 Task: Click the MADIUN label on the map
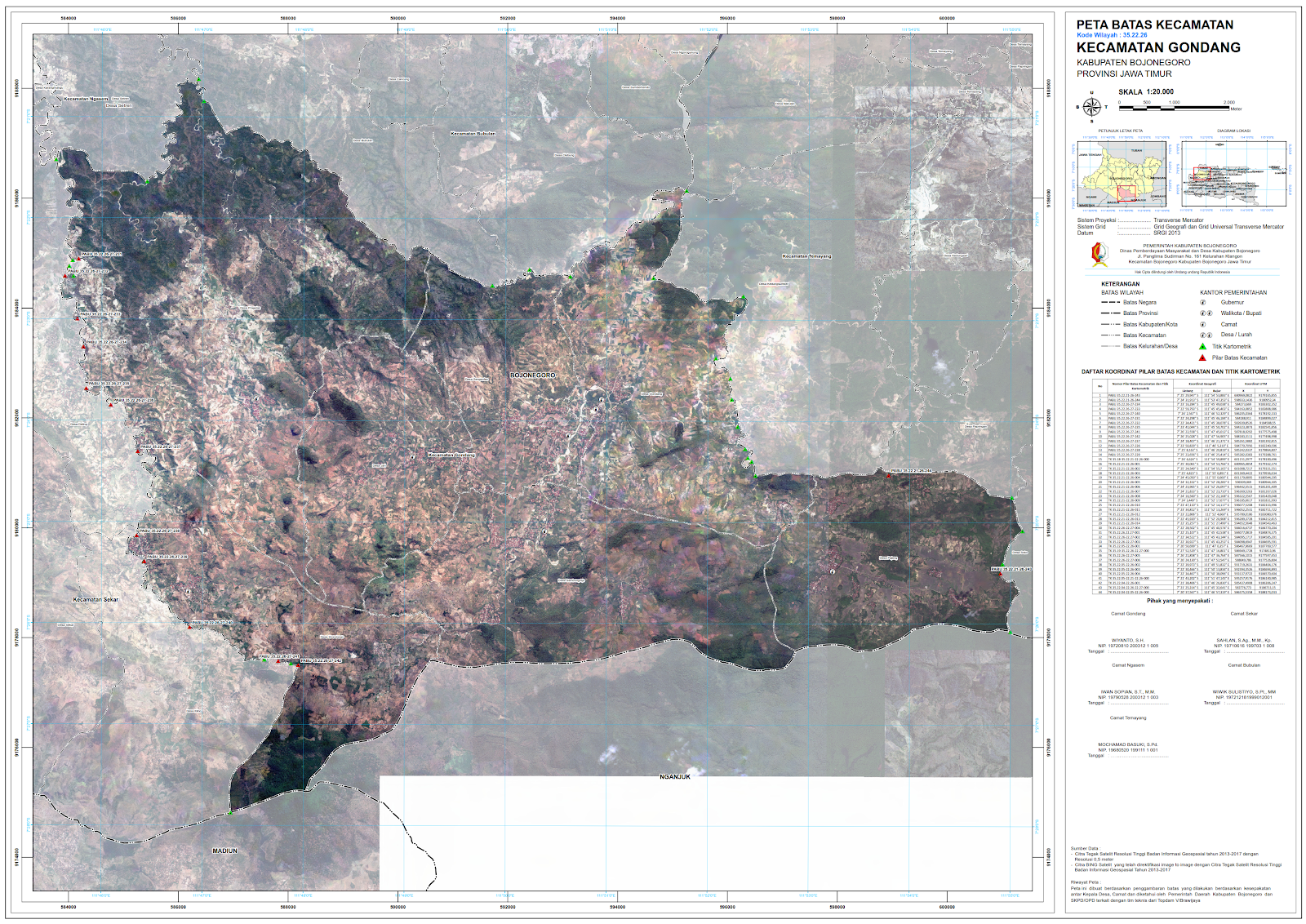tap(224, 851)
